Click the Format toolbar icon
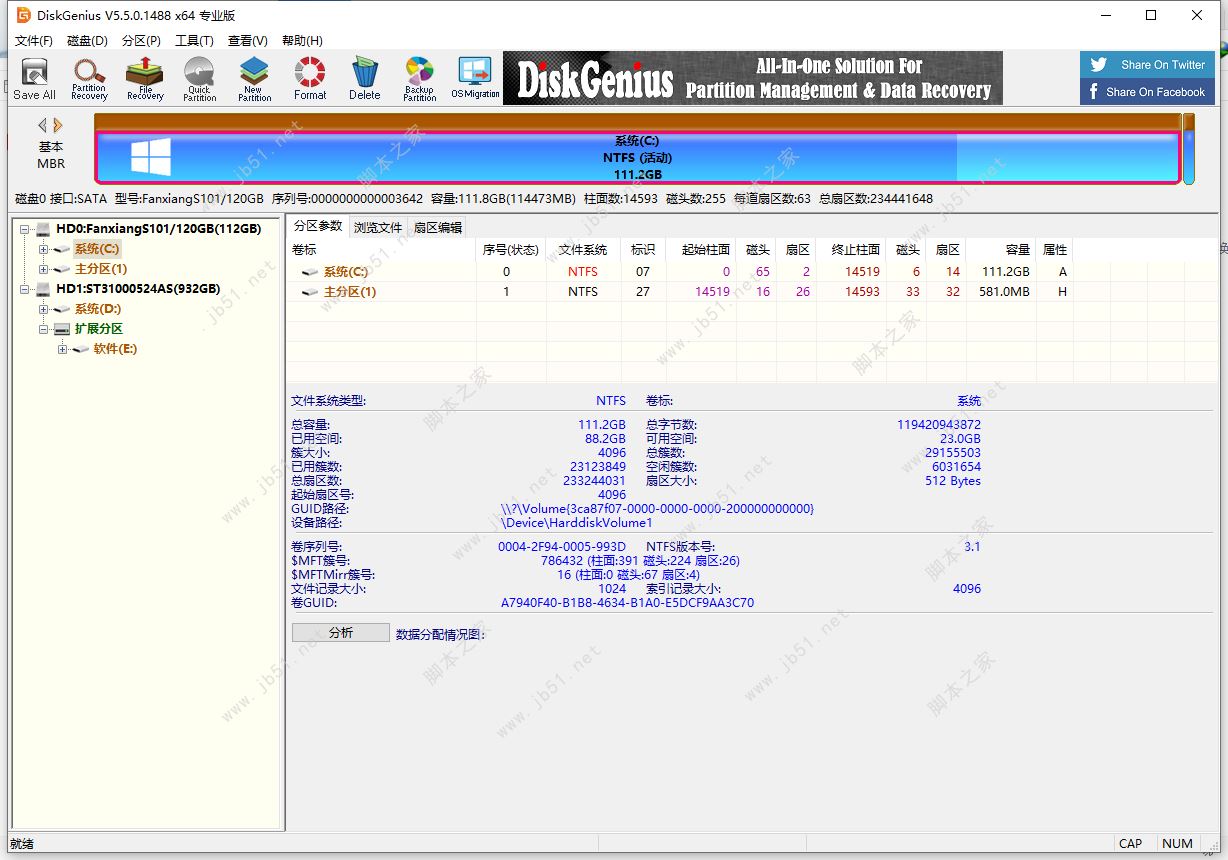 click(310, 78)
